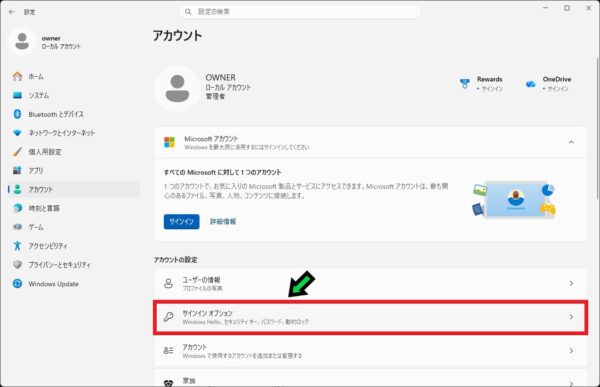Click ゲーム label in sidebar
Screen dimensions: 600x387
[x=36, y=227]
